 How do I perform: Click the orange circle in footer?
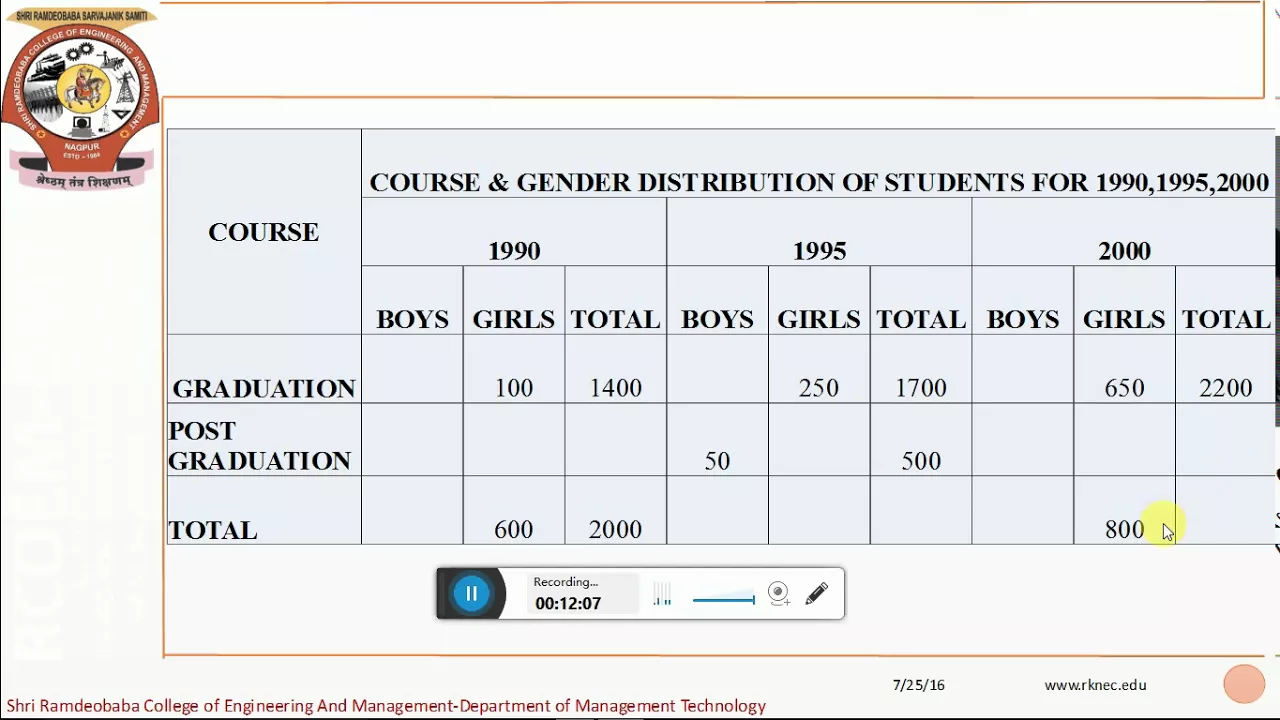(1244, 685)
